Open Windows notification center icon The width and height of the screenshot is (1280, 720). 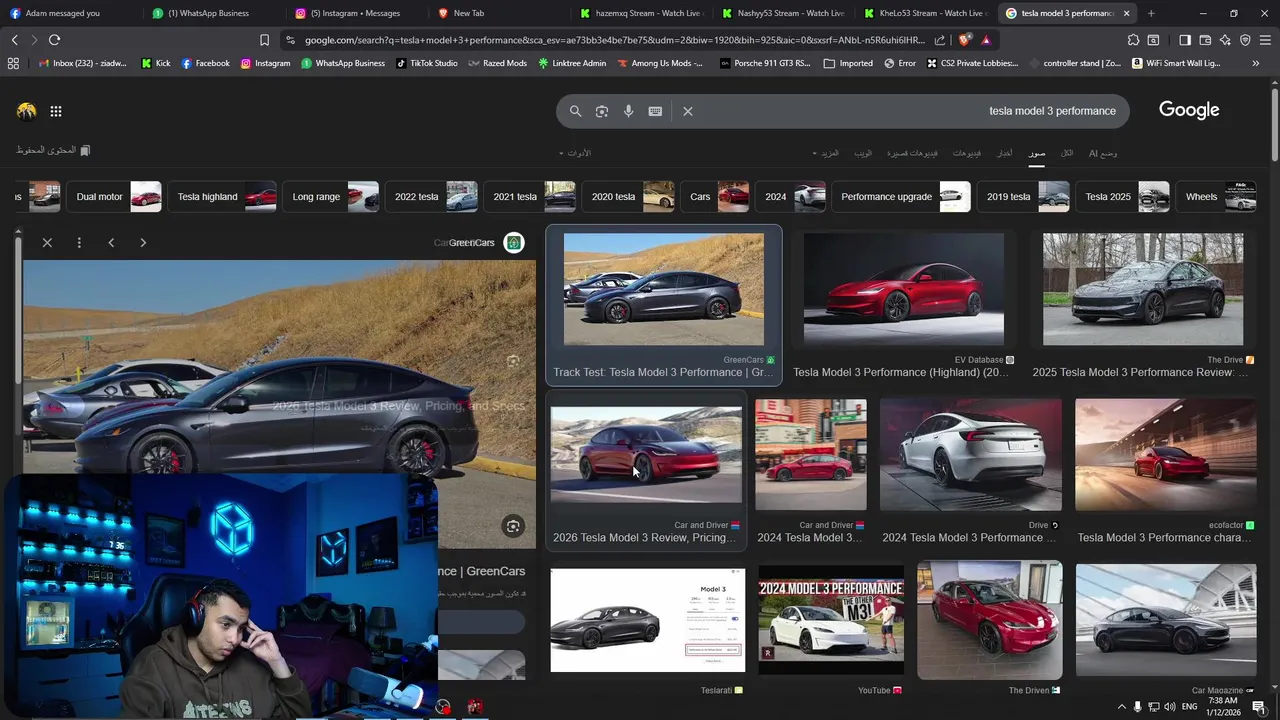pos(1259,706)
